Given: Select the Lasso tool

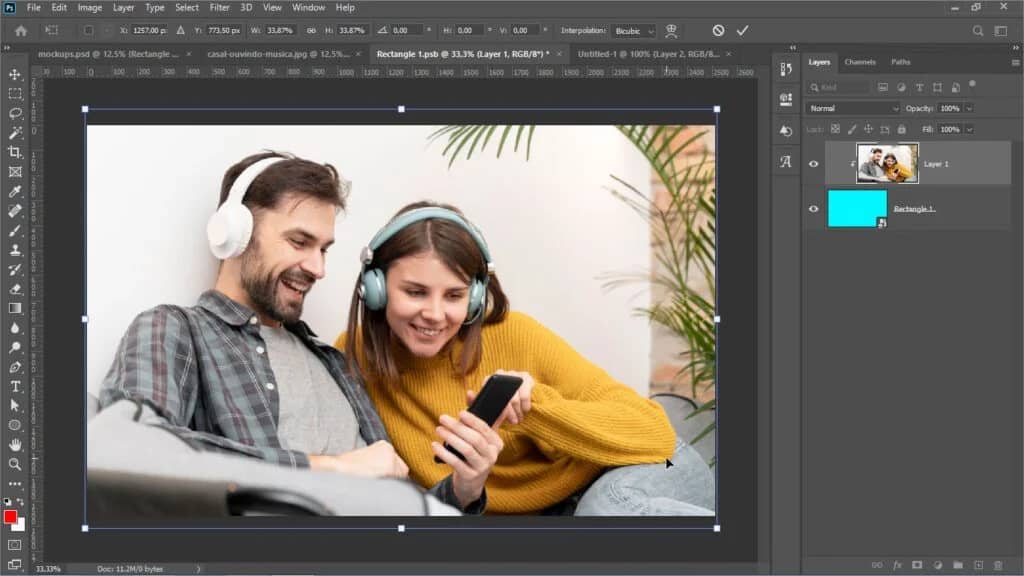Looking at the screenshot, I should [15, 114].
